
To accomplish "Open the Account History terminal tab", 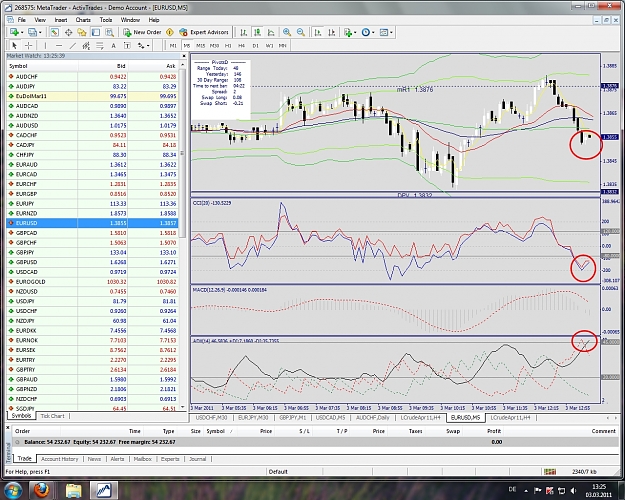I will click(60, 459).
